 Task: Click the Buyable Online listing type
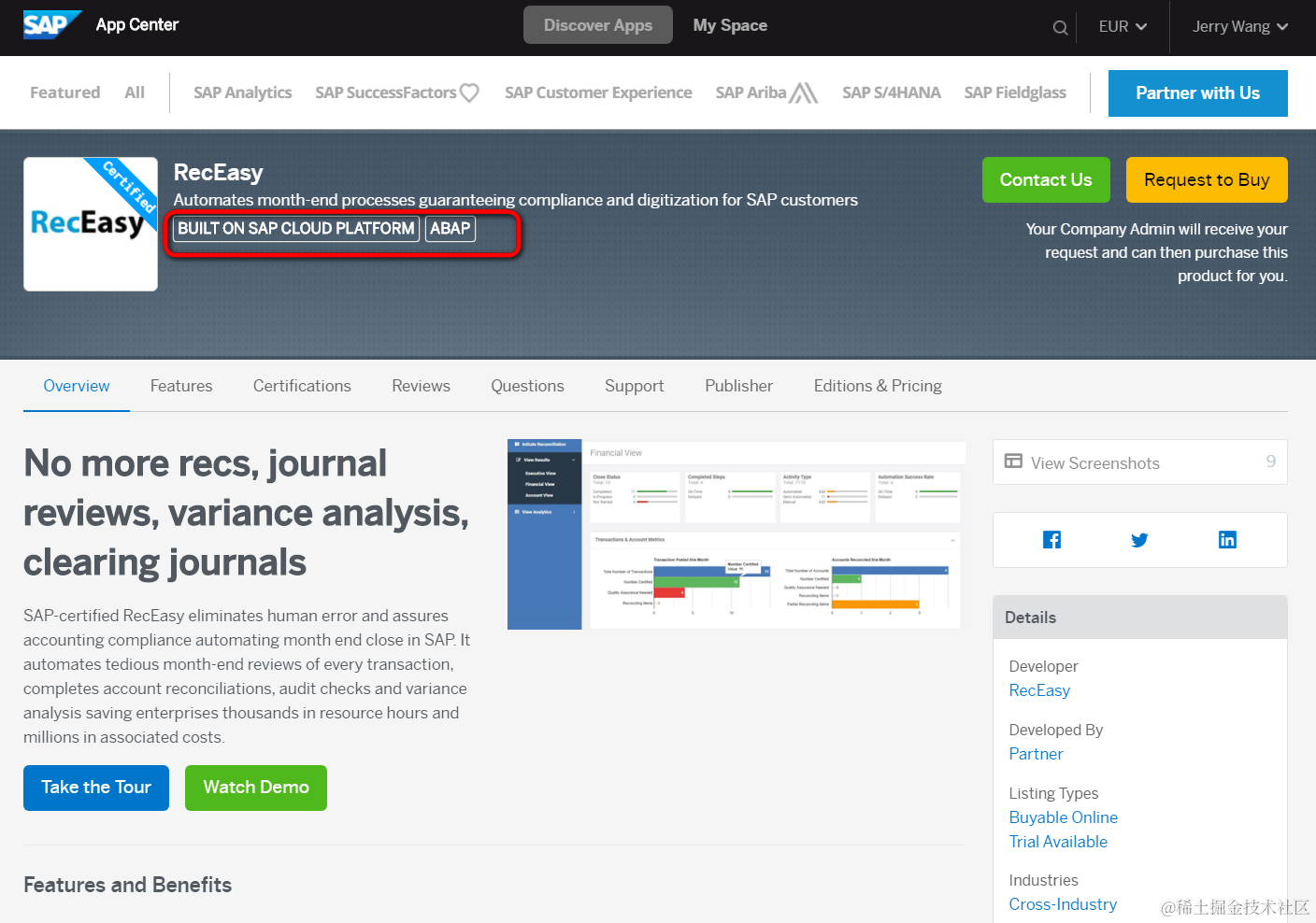1063,817
